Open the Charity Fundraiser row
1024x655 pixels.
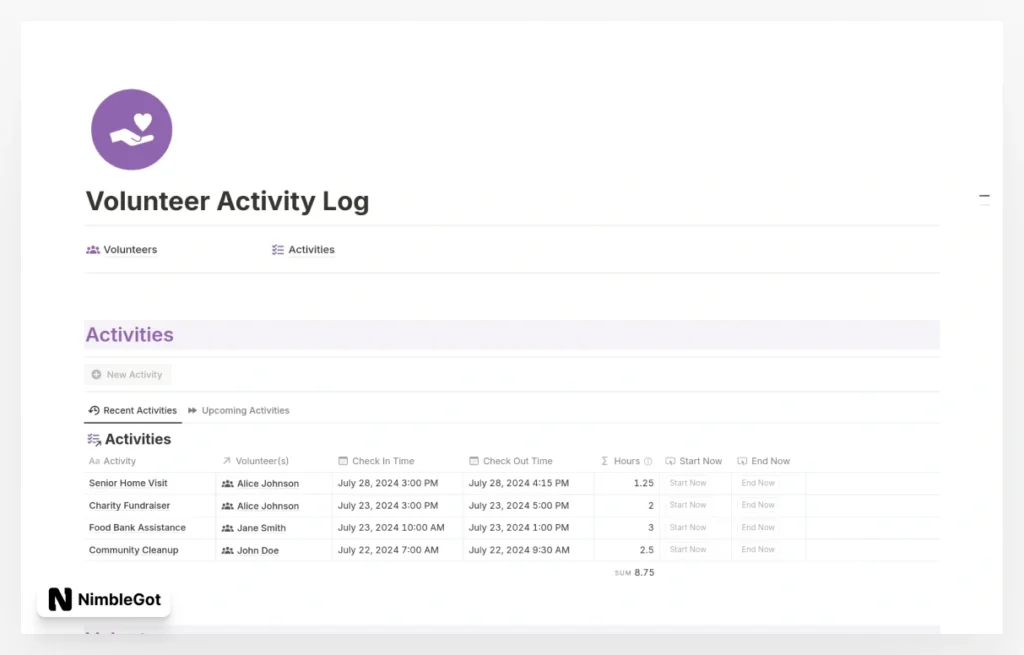tap(129, 505)
